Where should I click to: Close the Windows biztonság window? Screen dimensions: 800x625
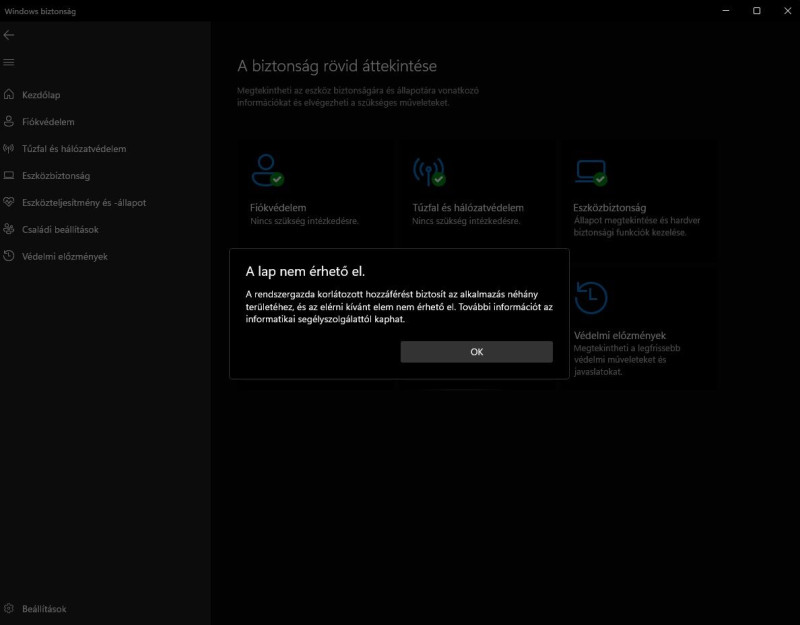coord(787,11)
